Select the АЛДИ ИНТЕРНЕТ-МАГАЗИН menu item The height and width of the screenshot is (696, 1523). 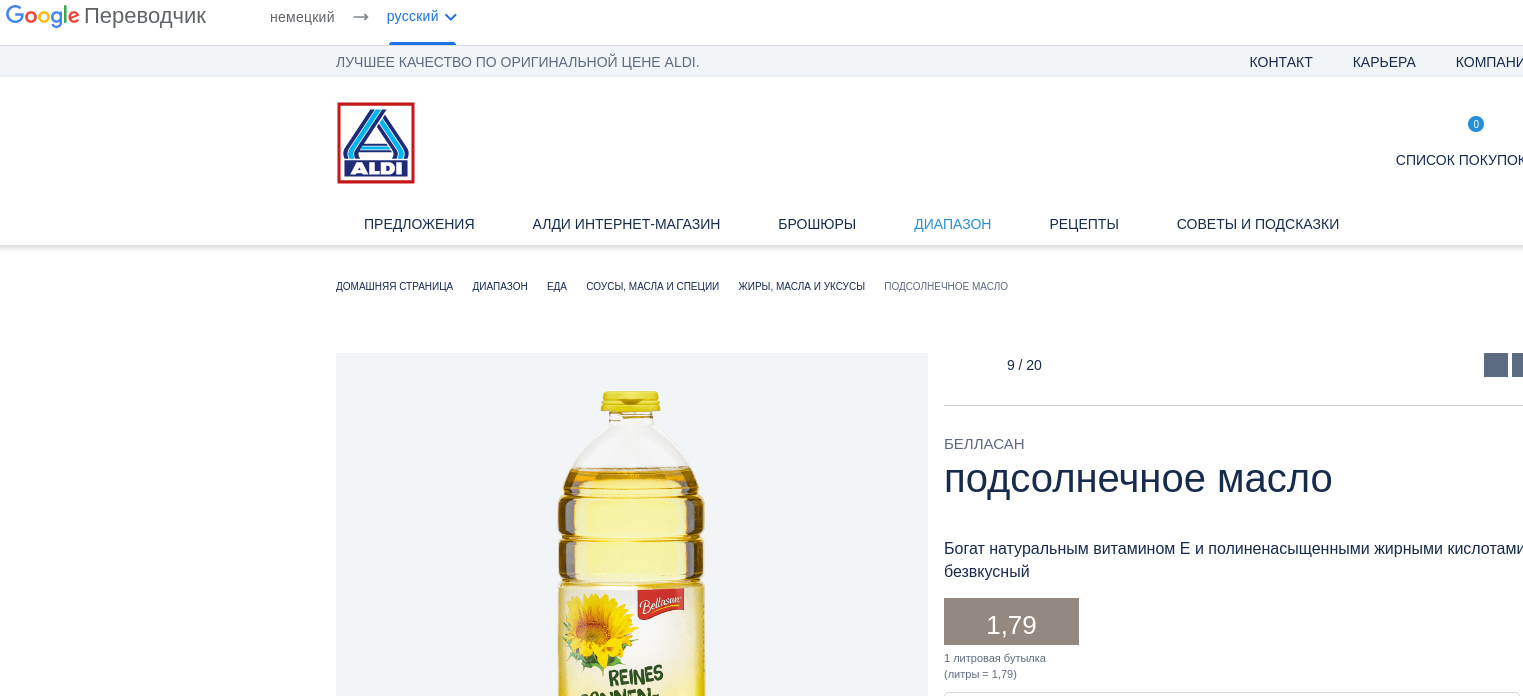pyautogui.click(x=626, y=224)
